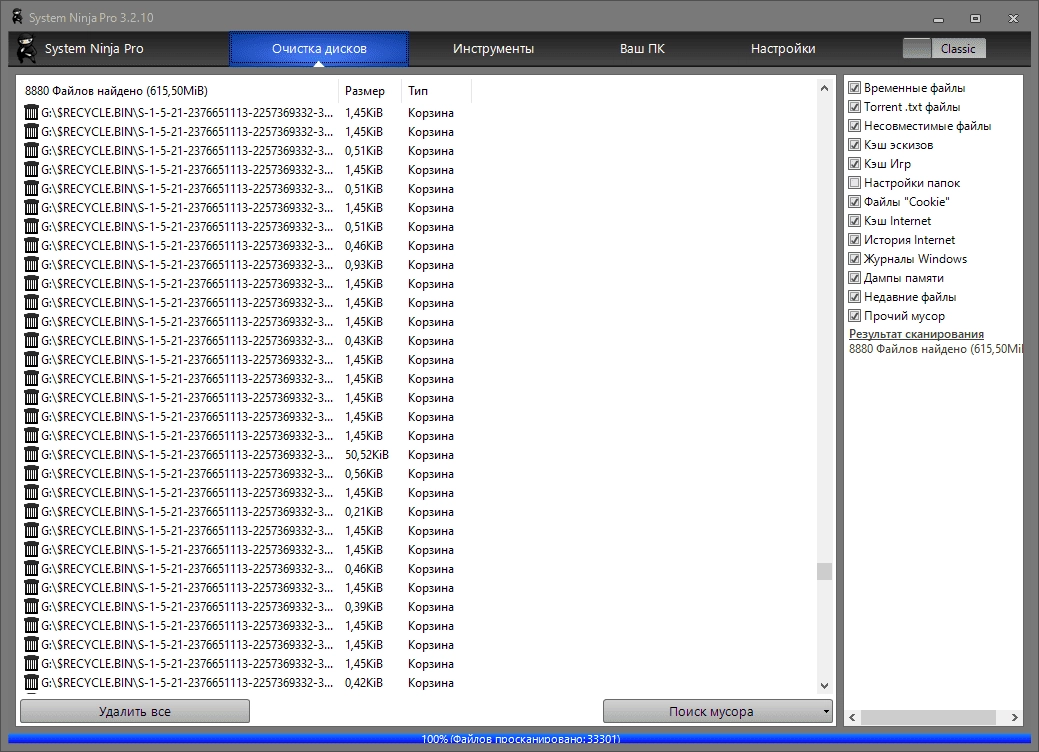Sort list by the Тип column header
The height and width of the screenshot is (752, 1039).
pos(436,91)
